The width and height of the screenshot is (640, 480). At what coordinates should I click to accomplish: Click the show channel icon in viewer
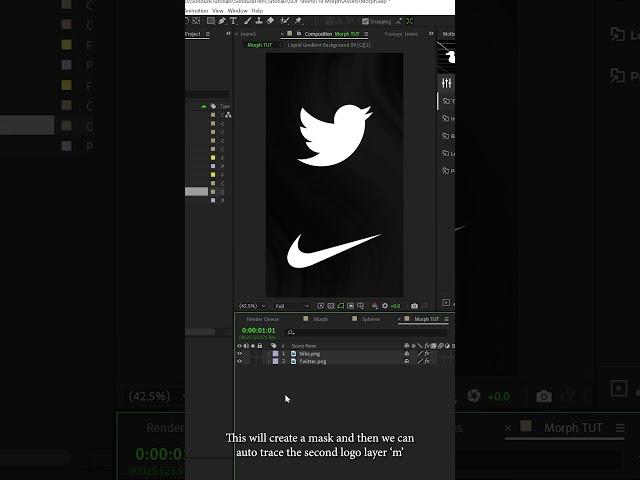(x=375, y=306)
